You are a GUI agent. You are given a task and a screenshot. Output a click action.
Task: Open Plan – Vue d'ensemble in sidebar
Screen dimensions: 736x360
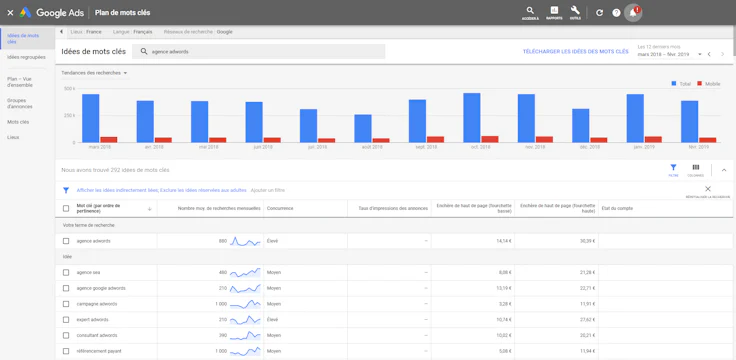[20, 82]
